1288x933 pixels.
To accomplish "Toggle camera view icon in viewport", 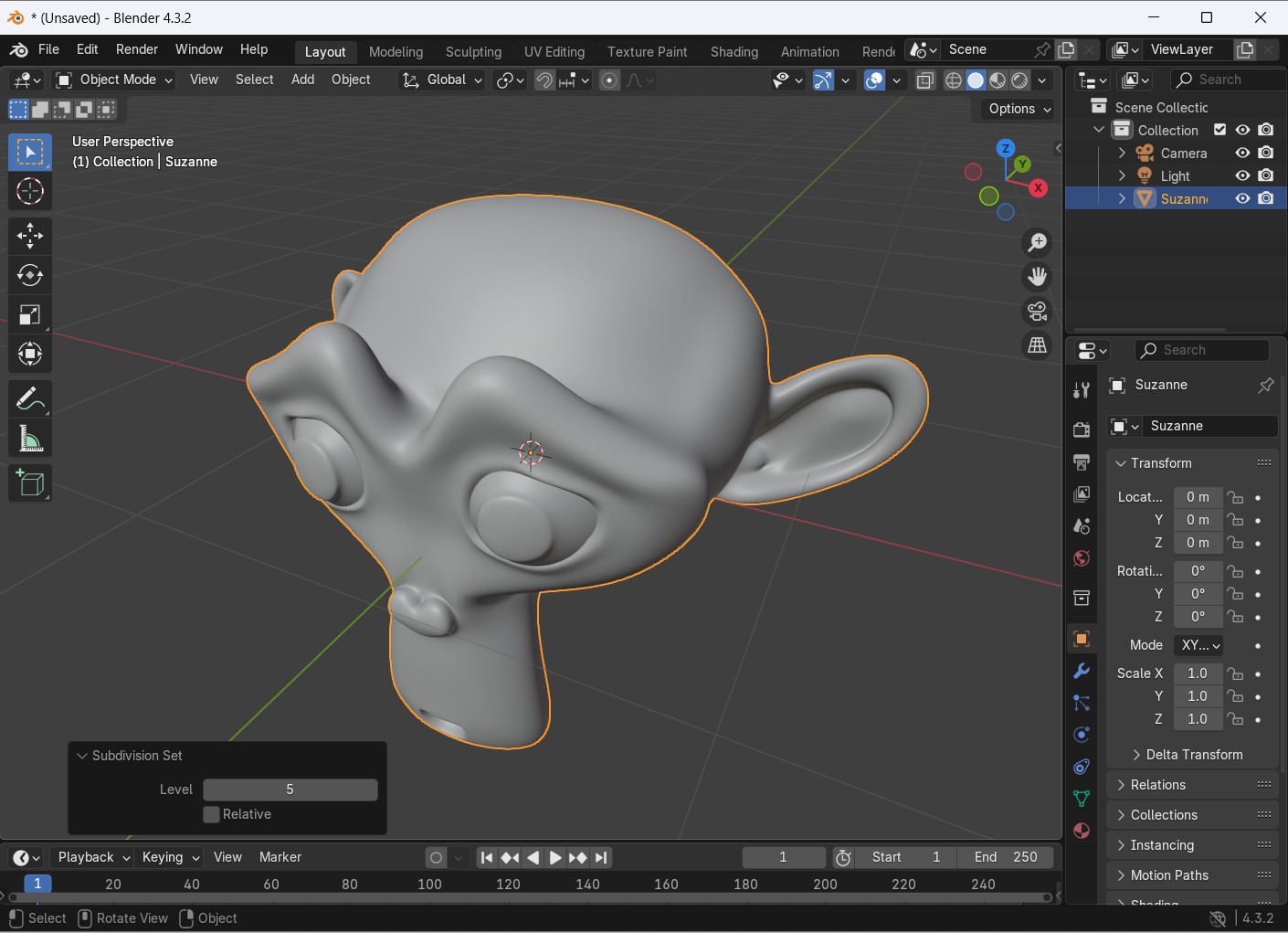I will pyautogui.click(x=1038, y=312).
